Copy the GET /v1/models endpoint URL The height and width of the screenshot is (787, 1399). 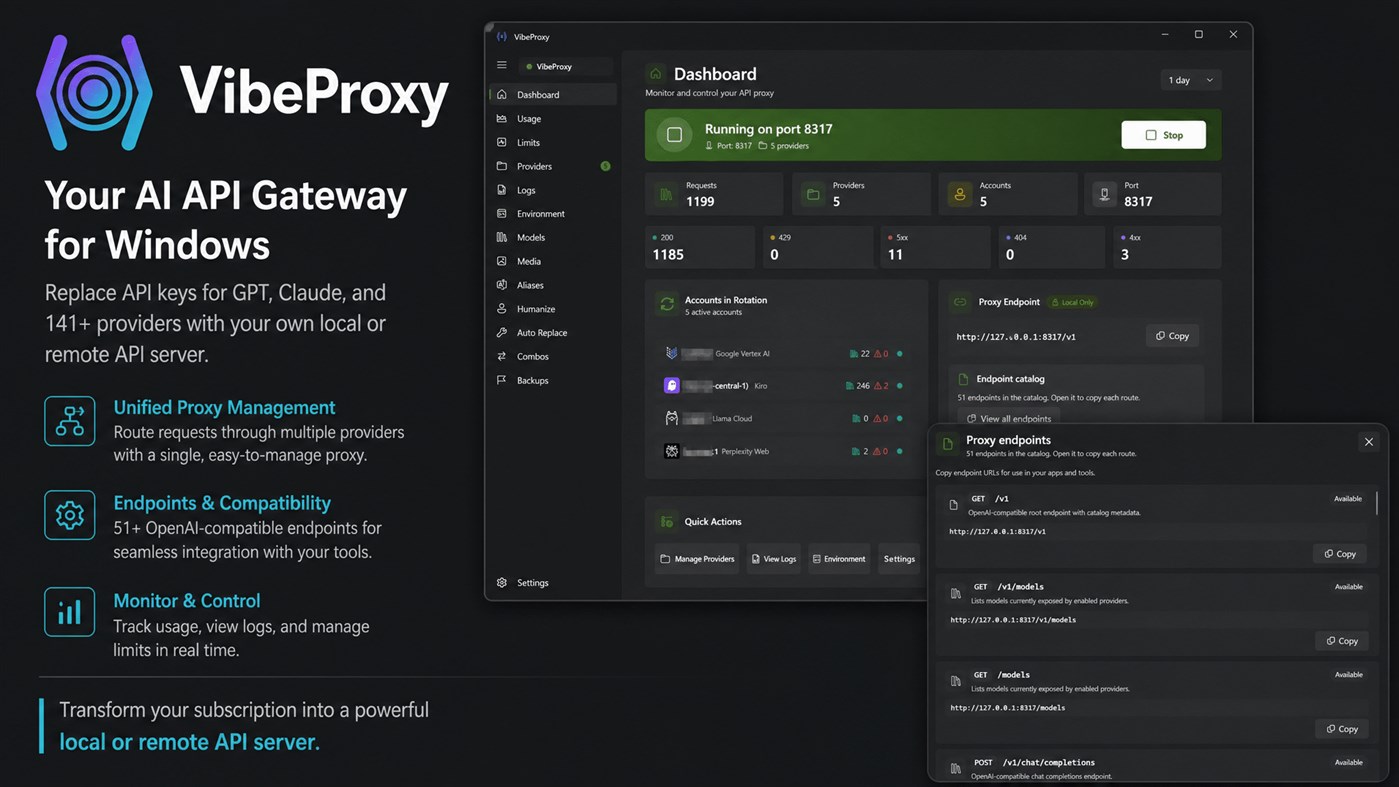point(1342,641)
